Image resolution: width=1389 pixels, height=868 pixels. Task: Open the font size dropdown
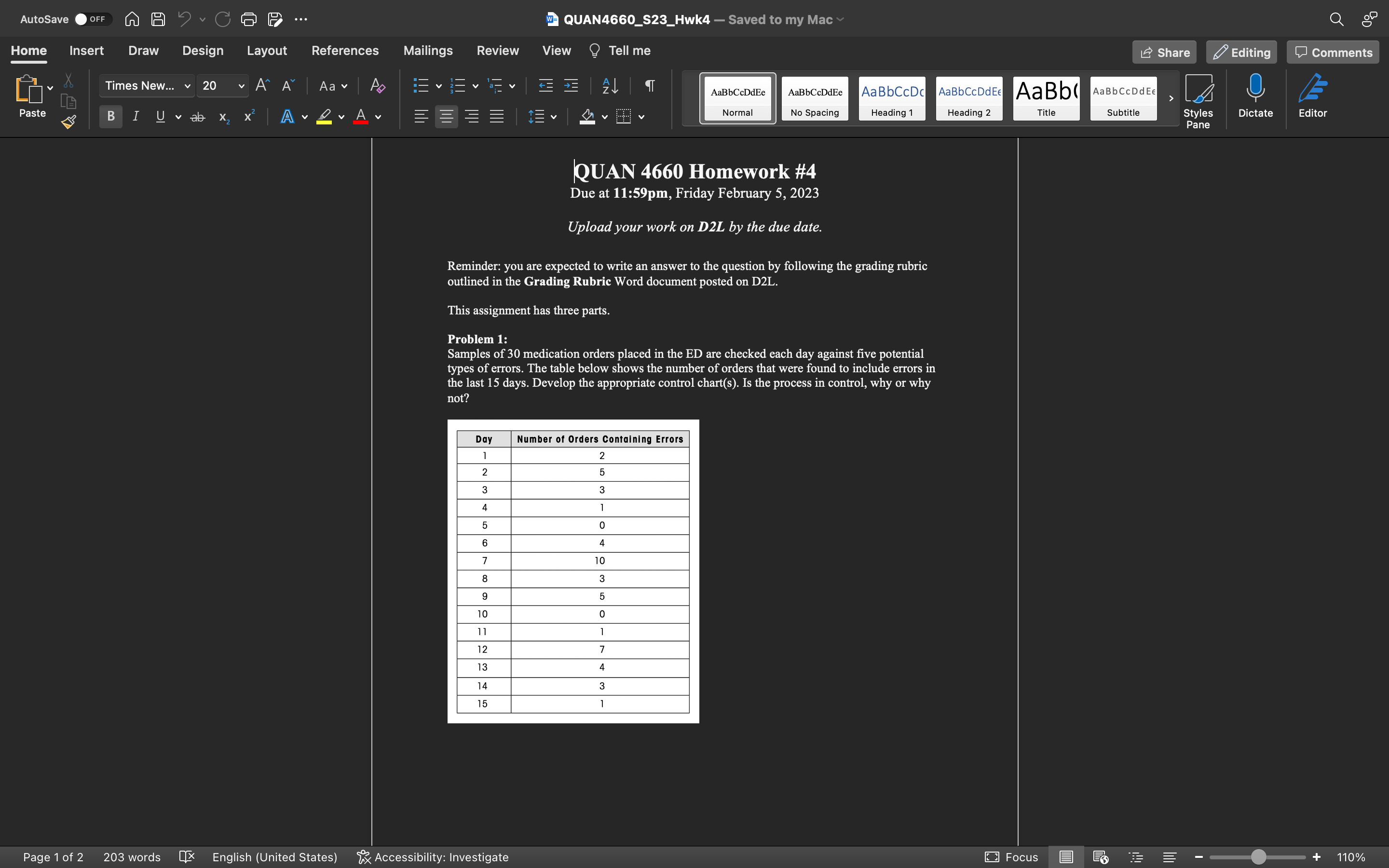coord(241,86)
